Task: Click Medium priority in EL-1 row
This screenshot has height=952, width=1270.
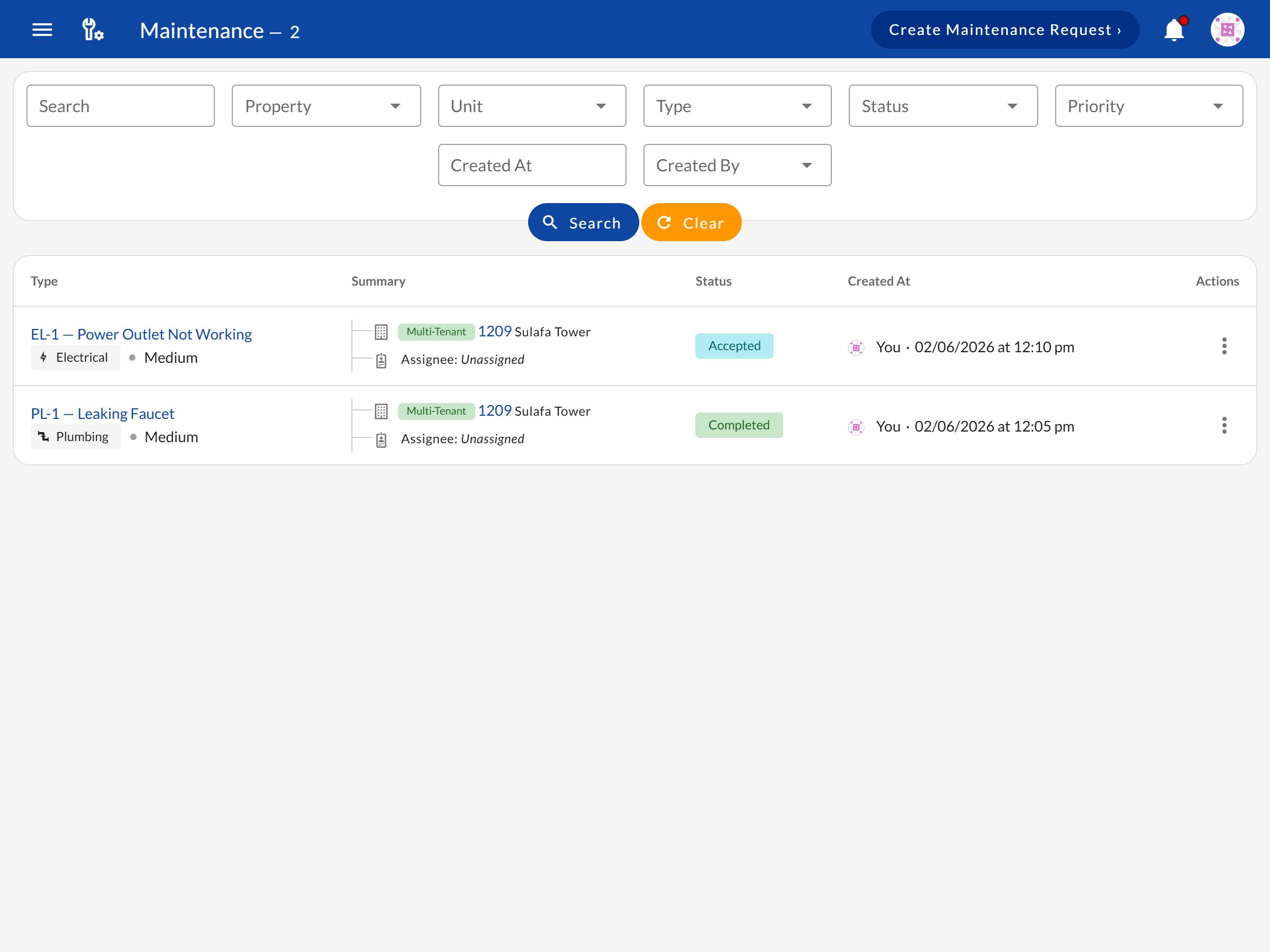Action: [170, 358]
